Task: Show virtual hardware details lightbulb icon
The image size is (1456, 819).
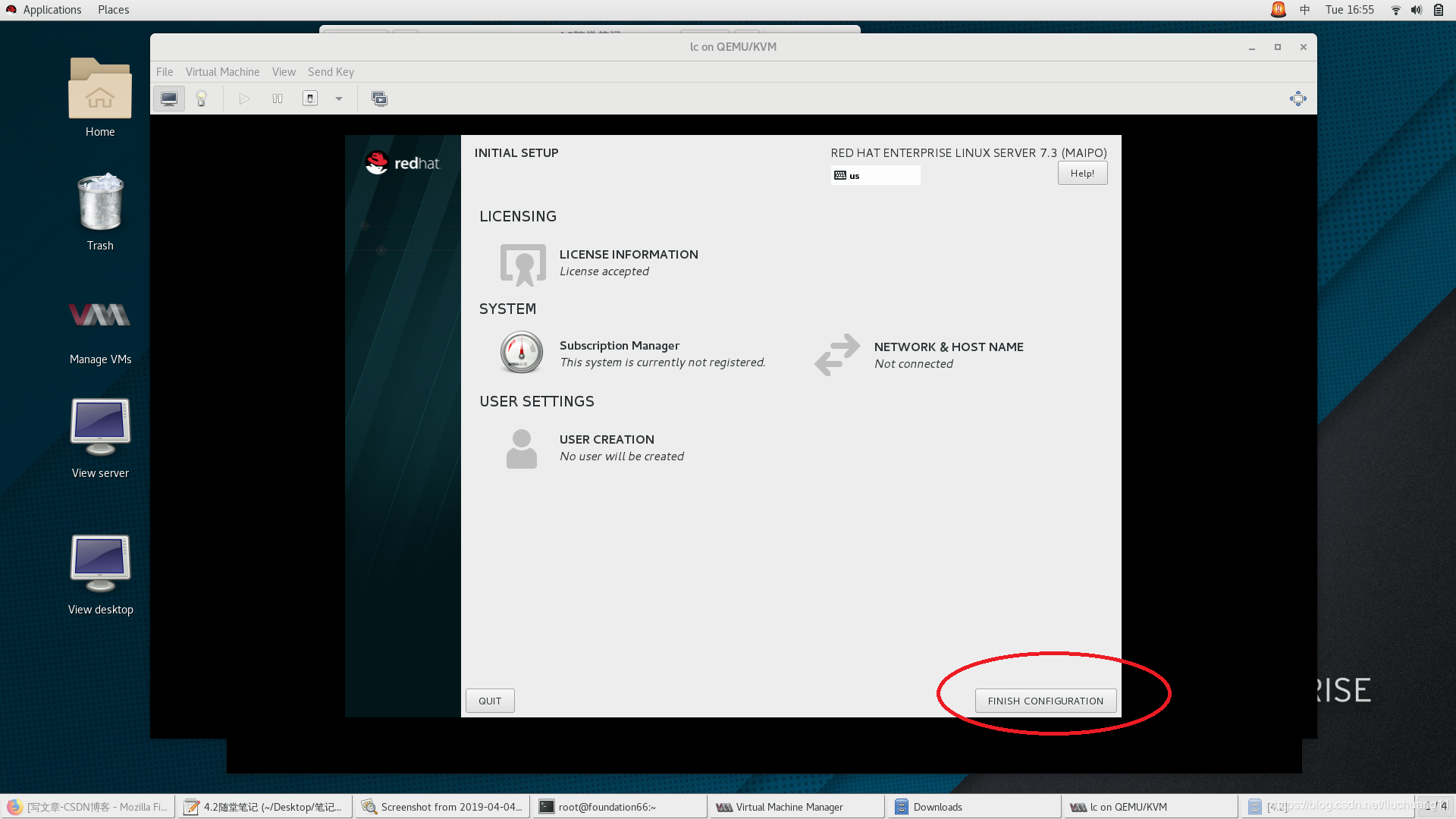Action: (202, 99)
